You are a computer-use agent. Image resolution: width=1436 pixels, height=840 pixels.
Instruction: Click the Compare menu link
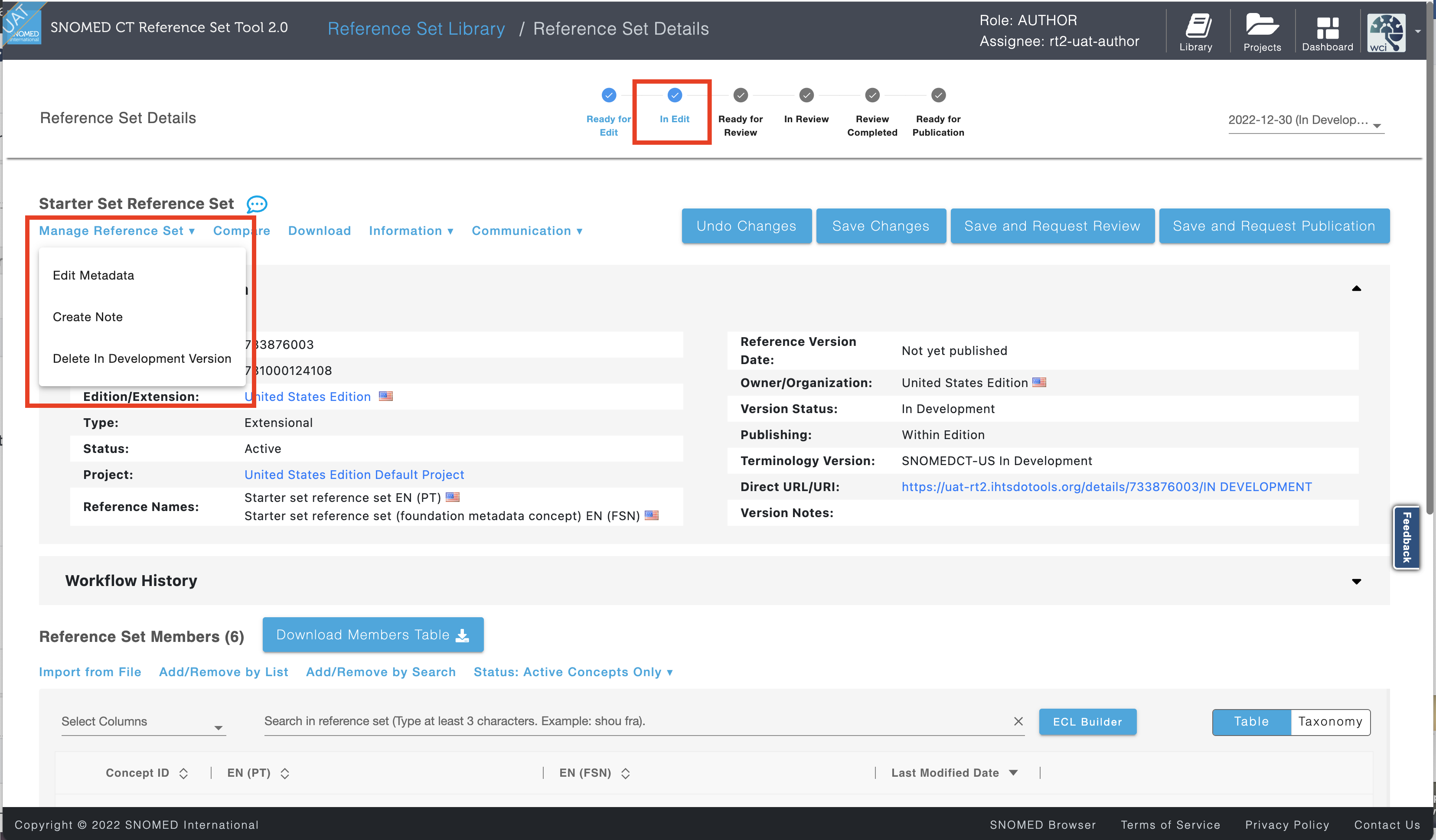coord(242,231)
